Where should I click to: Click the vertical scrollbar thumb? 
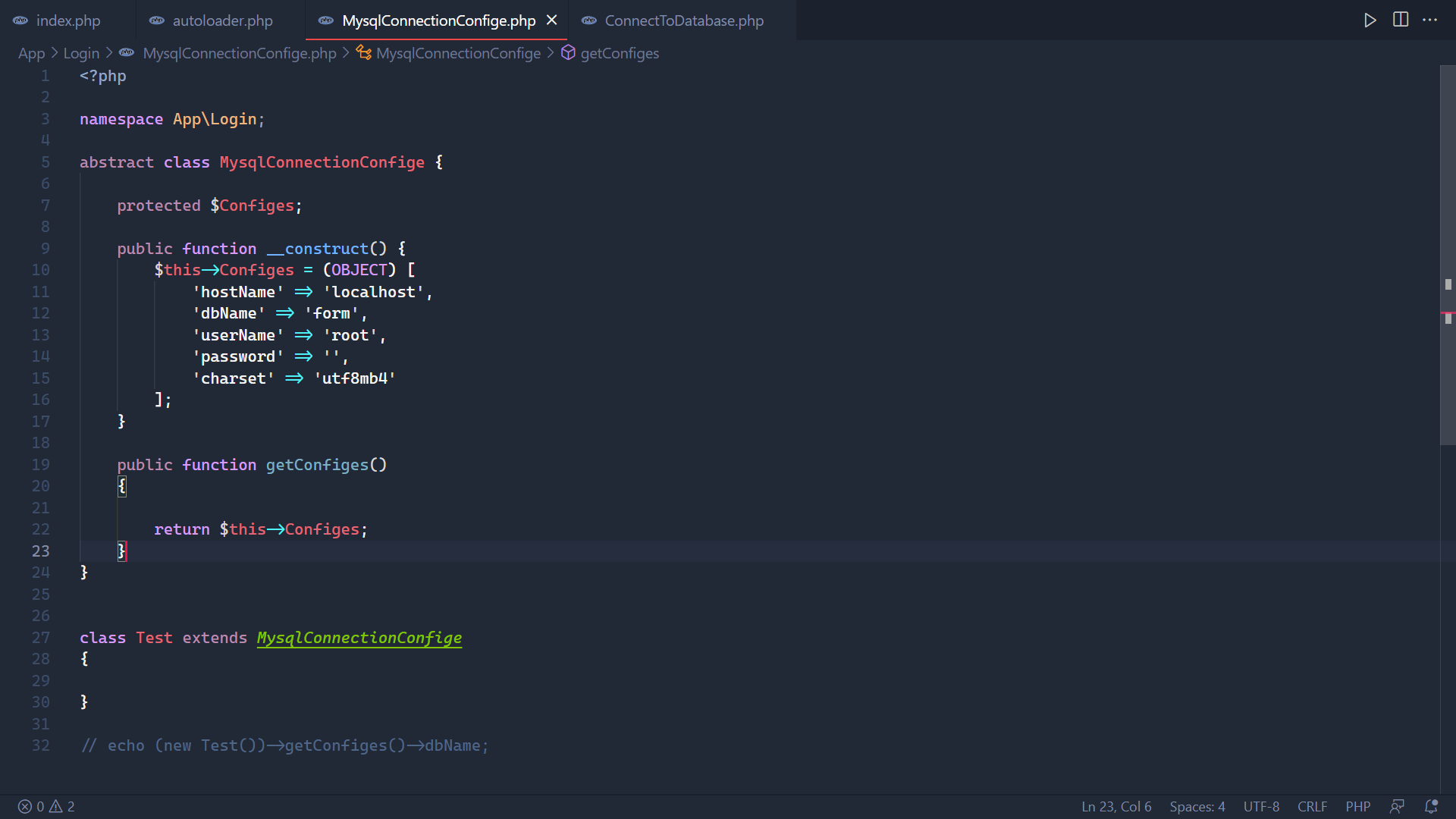point(1448,255)
